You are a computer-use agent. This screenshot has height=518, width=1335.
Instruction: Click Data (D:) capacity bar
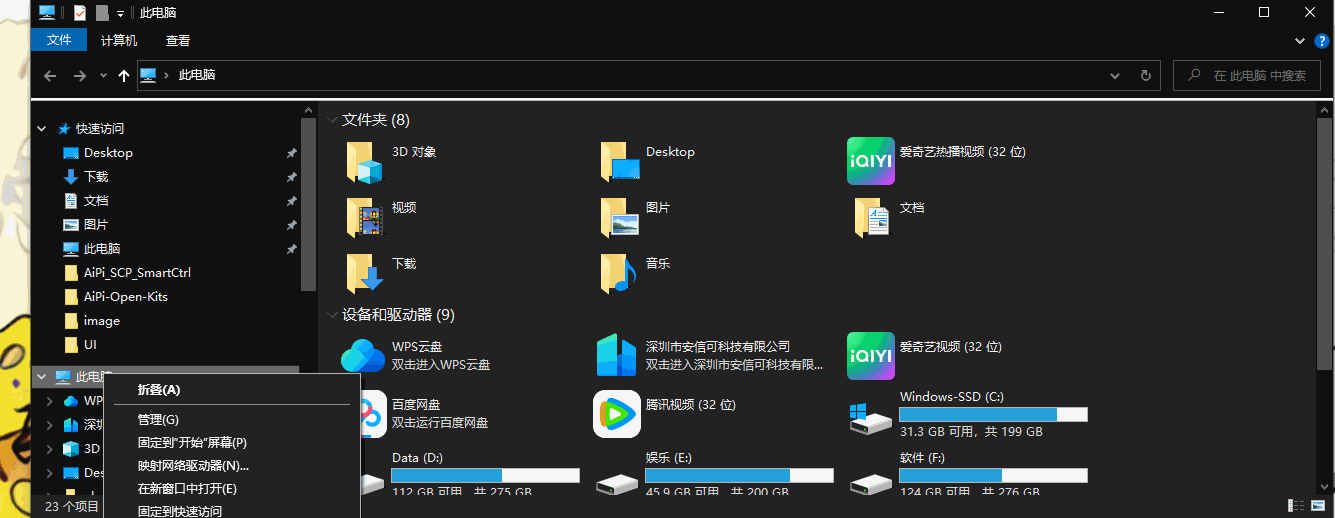click(x=485, y=475)
